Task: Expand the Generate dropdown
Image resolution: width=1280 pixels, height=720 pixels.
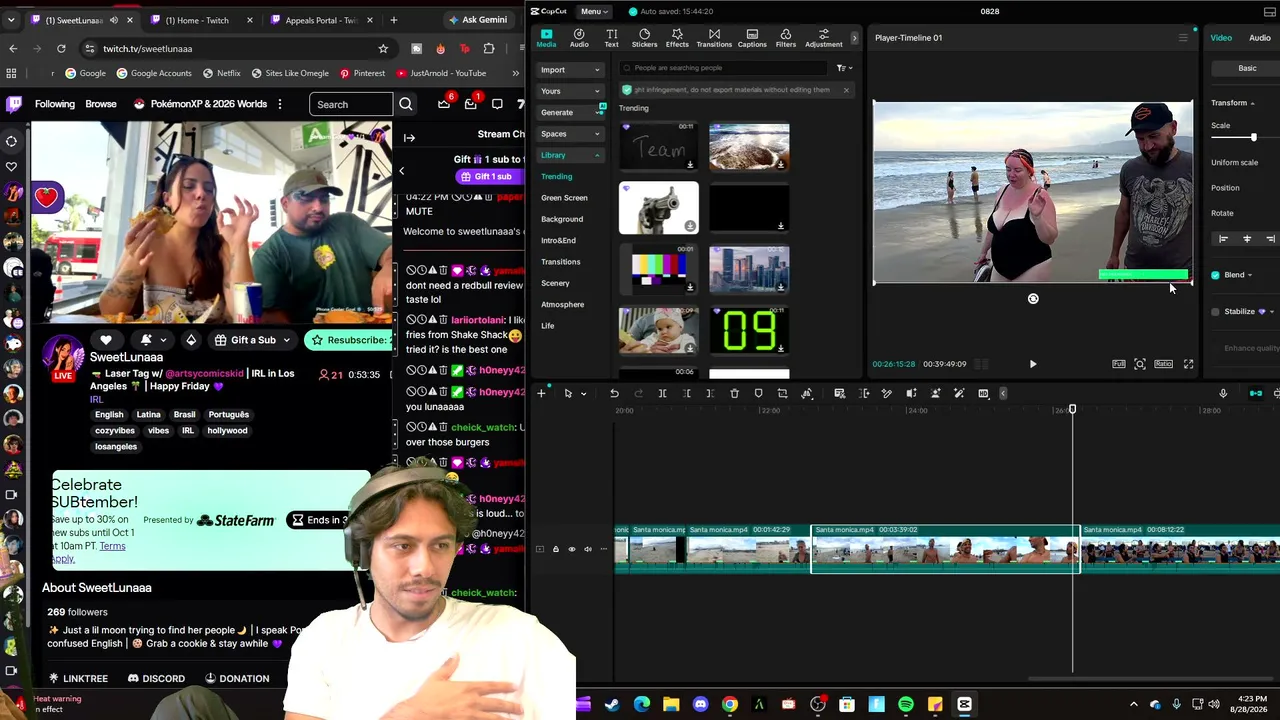Action: click(x=570, y=113)
